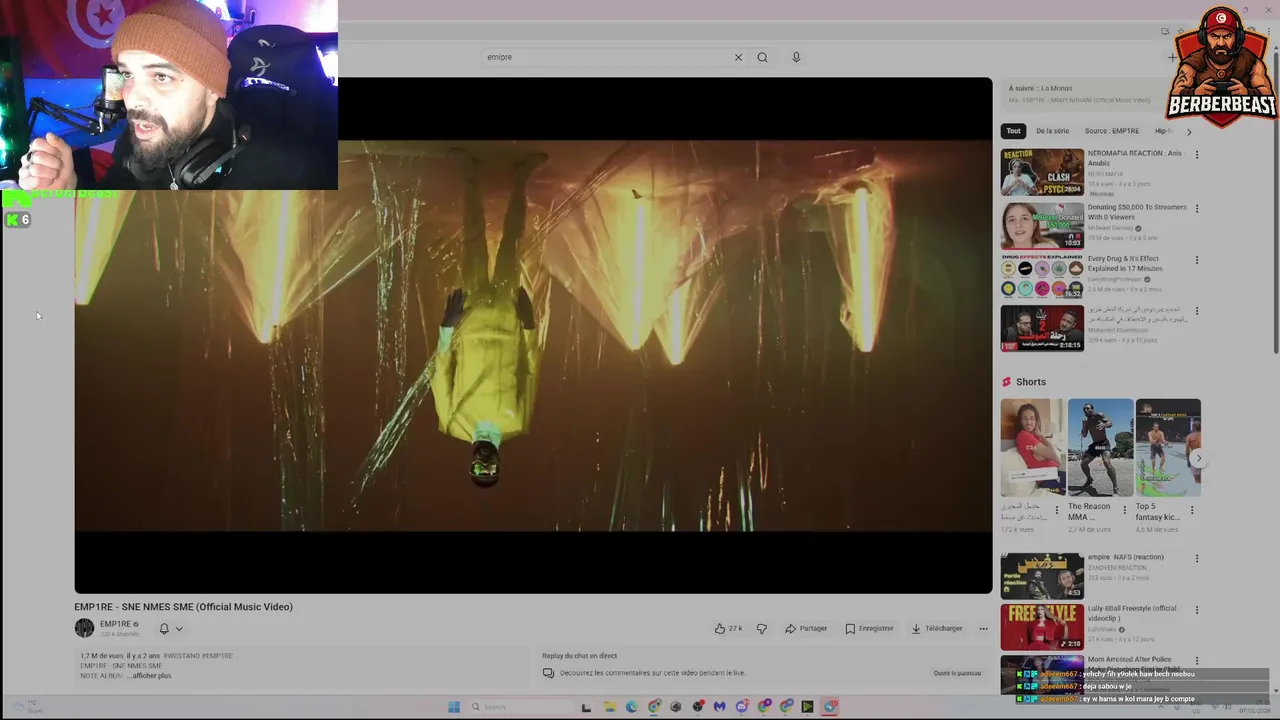The image size is (1280, 720).
Task: Click the green play-arrow taskbar app
Action: coord(807,707)
